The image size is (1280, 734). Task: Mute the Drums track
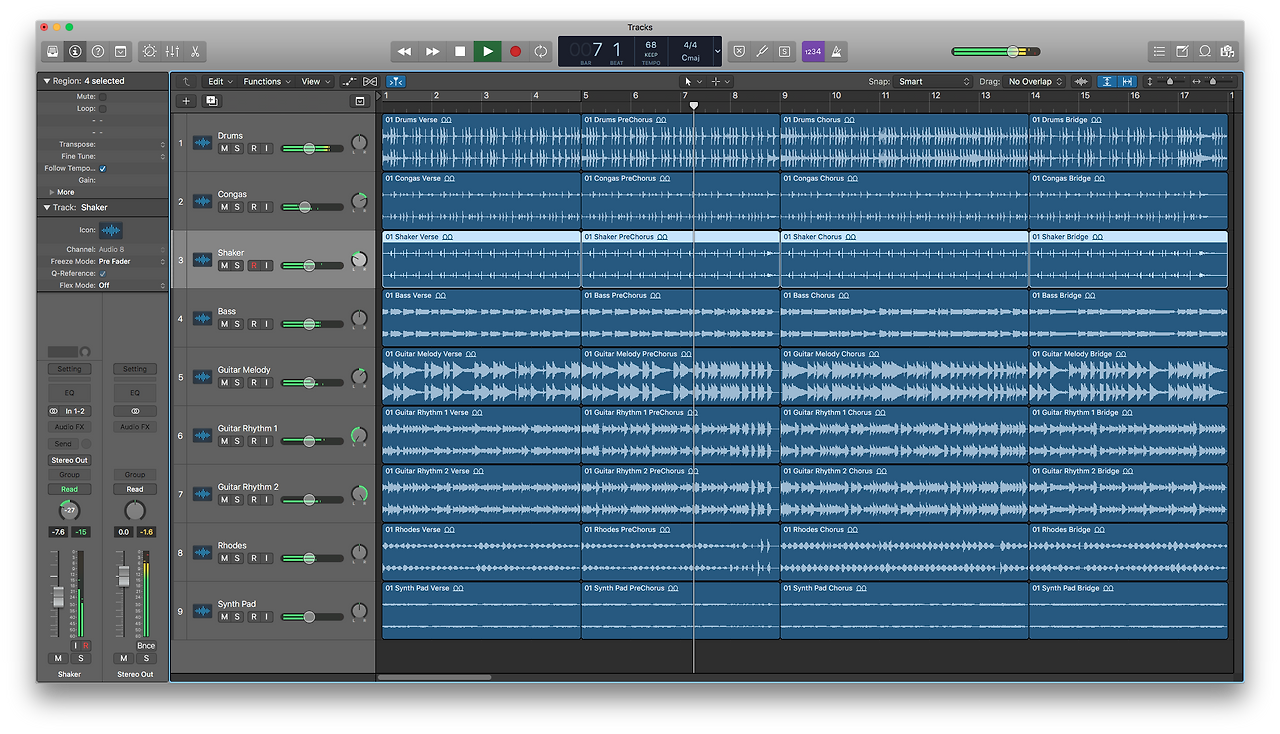pyautogui.click(x=224, y=148)
